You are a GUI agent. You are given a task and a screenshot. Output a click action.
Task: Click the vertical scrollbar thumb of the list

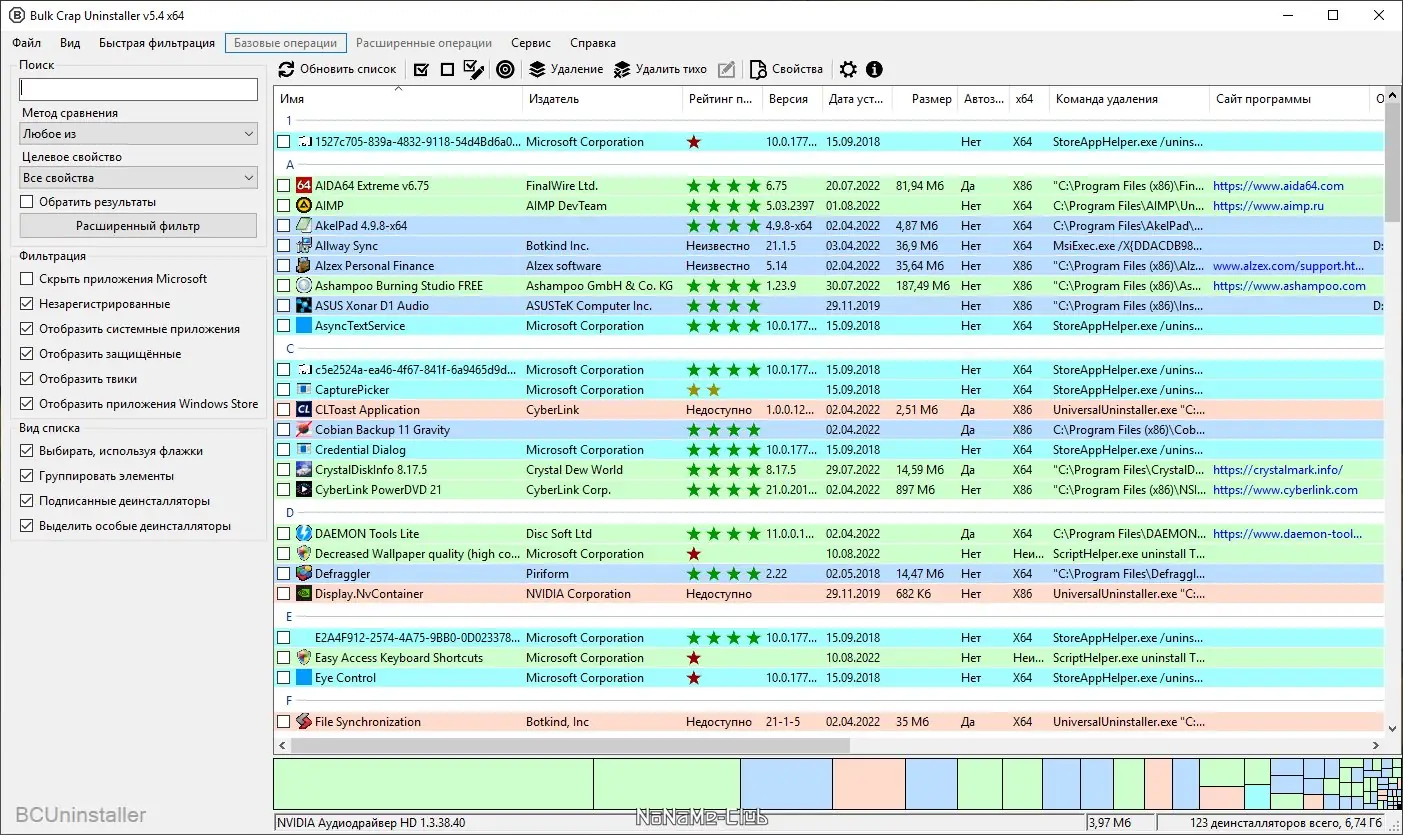pyautogui.click(x=1393, y=160)
